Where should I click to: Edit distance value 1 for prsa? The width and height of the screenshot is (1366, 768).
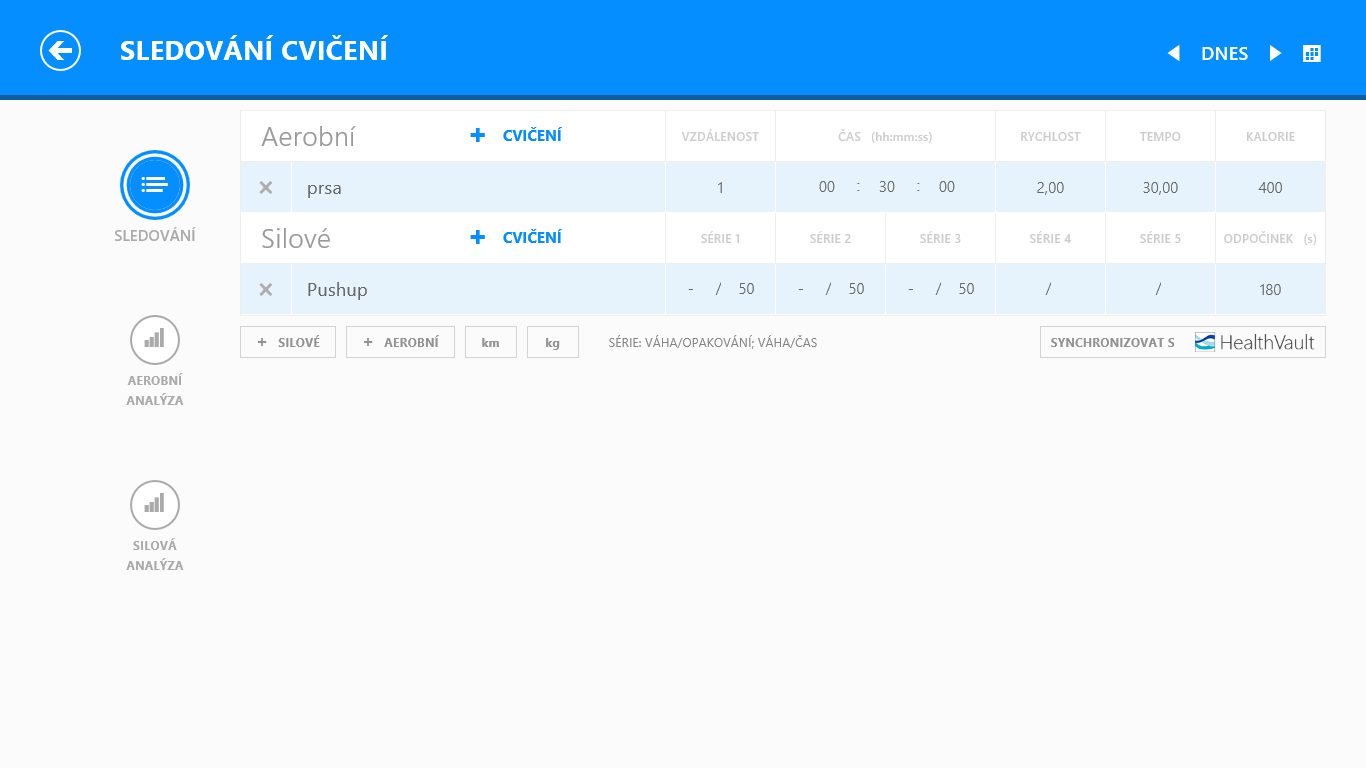[720, 187]
